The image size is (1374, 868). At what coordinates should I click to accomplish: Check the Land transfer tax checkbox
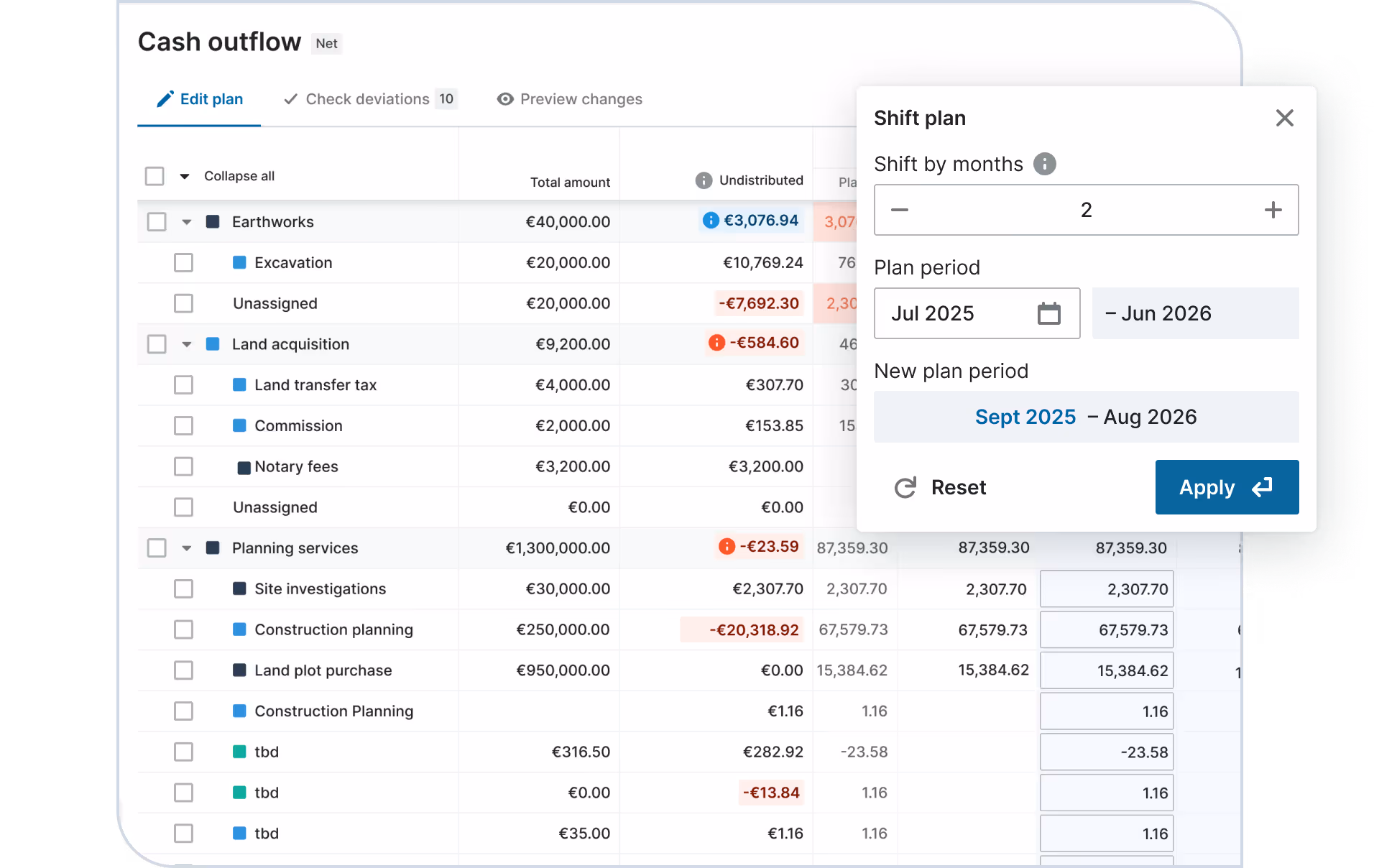[x=184, y=385]
